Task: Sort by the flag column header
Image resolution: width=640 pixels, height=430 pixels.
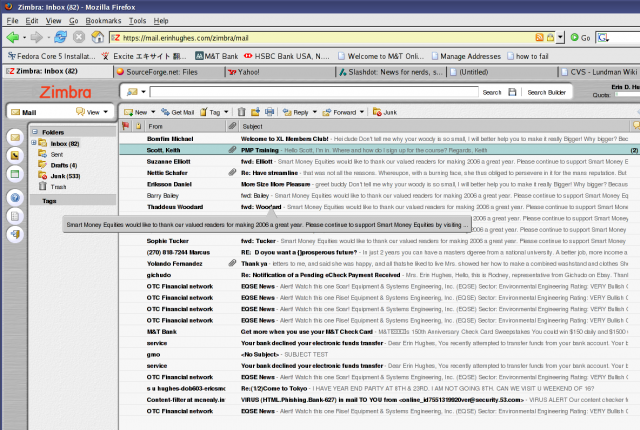Action: pos(126,126)
